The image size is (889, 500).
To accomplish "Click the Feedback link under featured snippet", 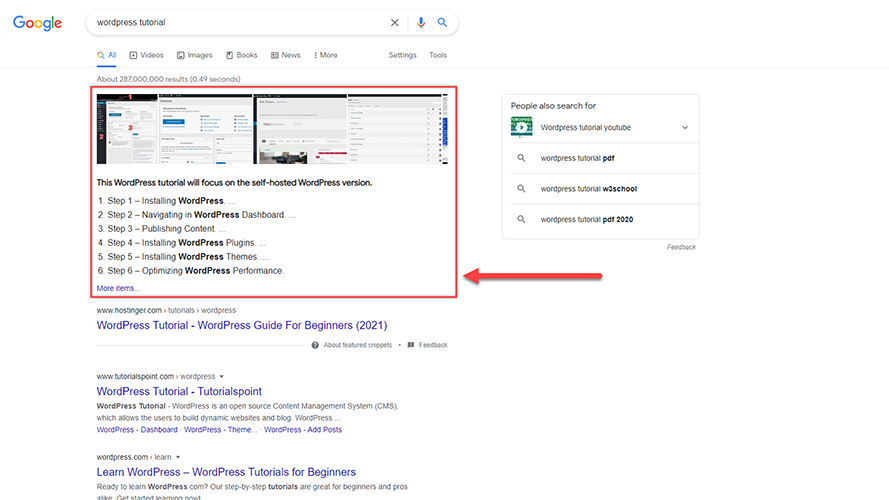I will point(433,345).
